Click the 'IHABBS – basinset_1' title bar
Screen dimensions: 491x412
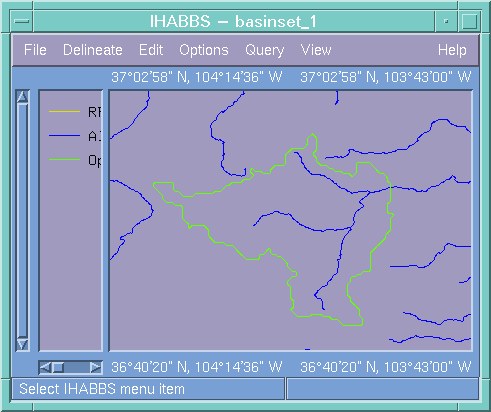pos(233,21)
